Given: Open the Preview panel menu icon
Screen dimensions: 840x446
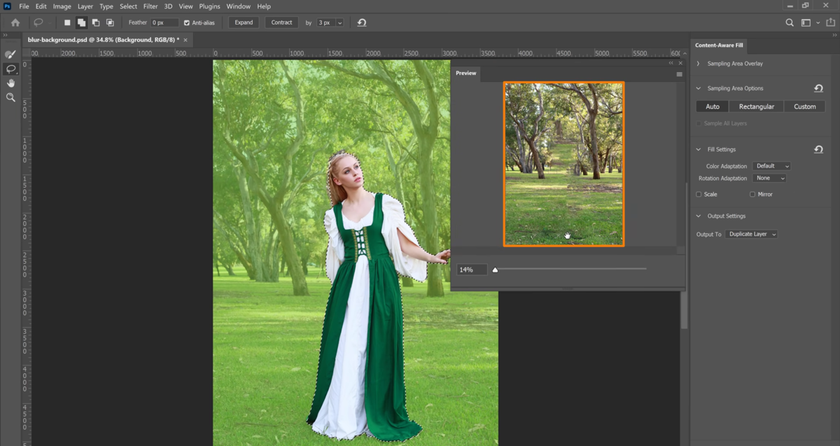Looking at the screenshot, I should point(679,74).
